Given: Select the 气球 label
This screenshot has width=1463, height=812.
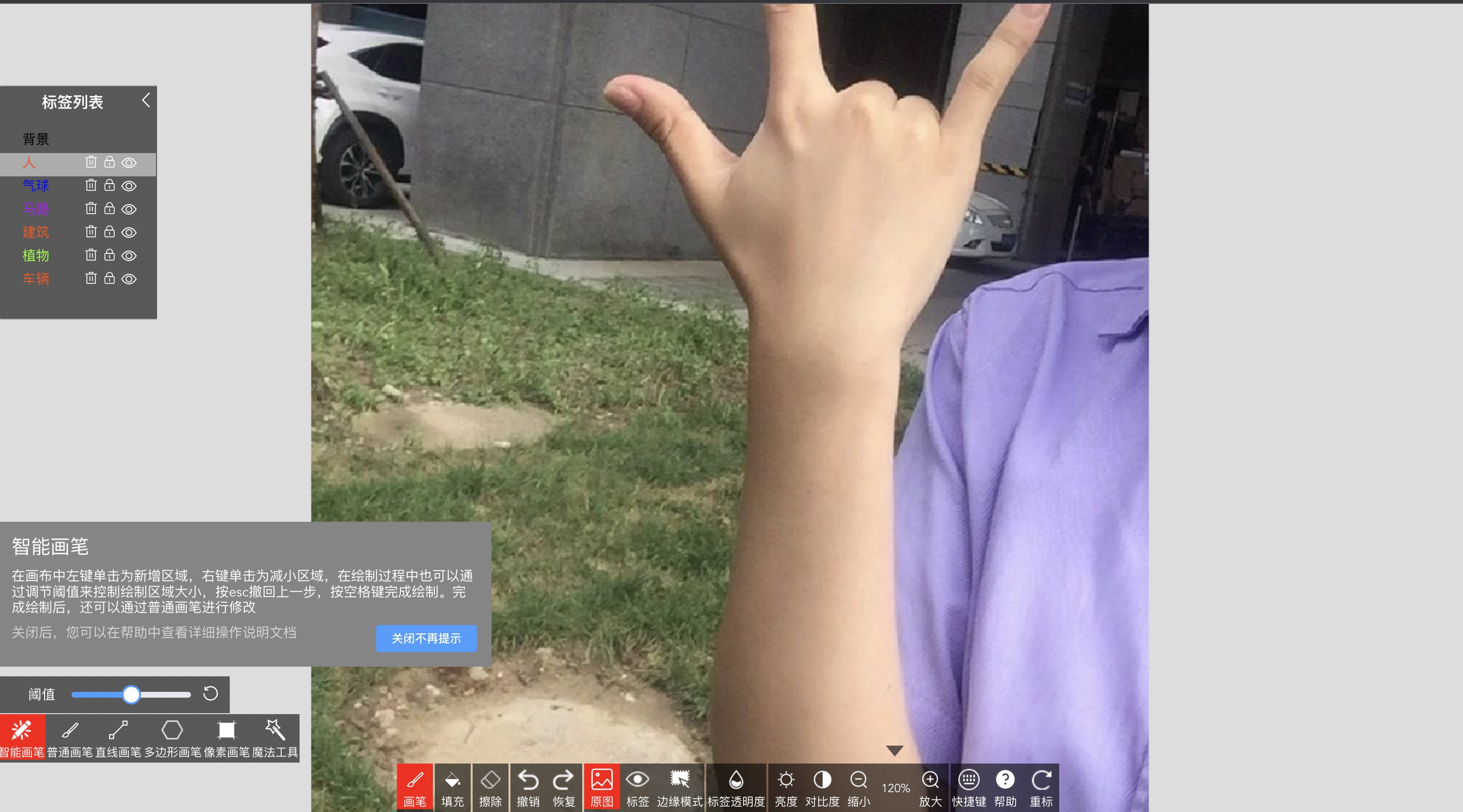Looking at the screenshot, I should click(x=36, y=186).
